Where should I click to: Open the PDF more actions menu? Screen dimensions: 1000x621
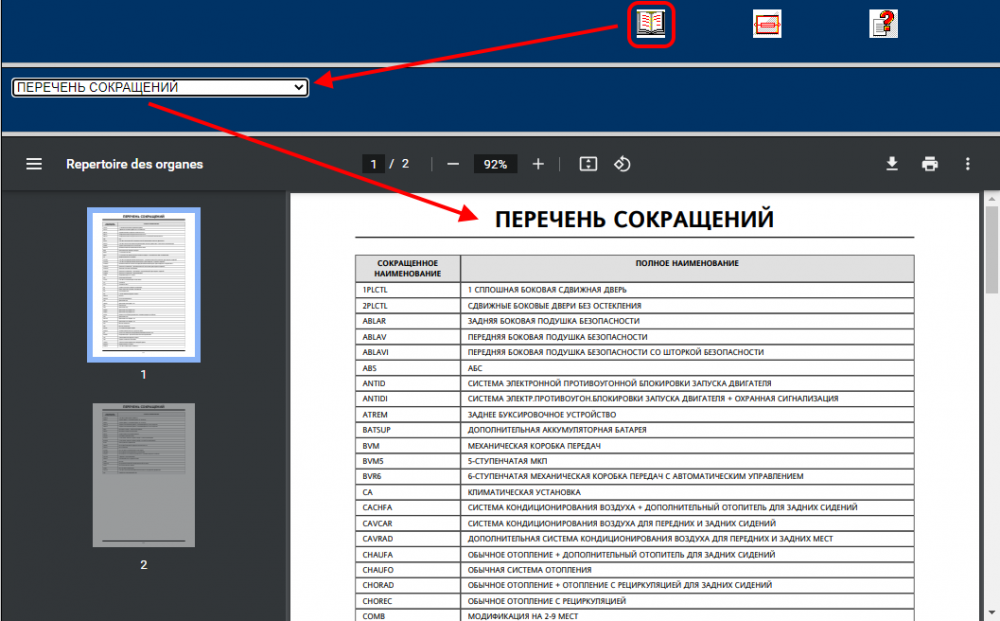967,164
